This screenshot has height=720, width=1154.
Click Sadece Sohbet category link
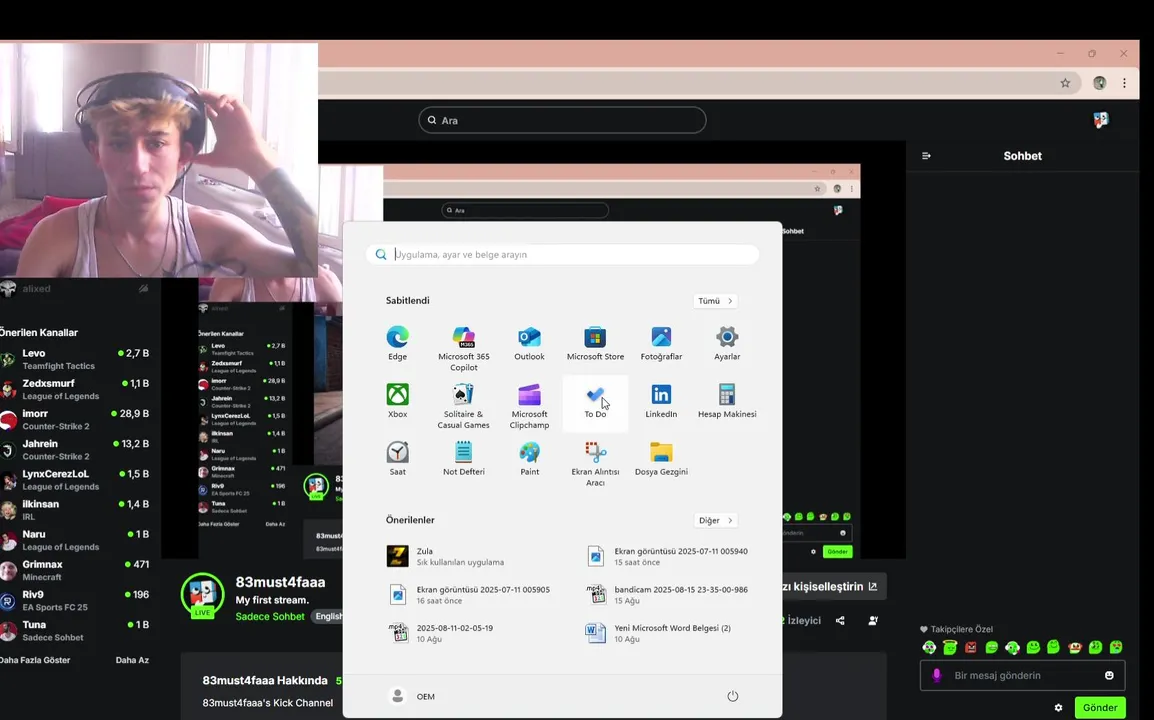(269, 616)
